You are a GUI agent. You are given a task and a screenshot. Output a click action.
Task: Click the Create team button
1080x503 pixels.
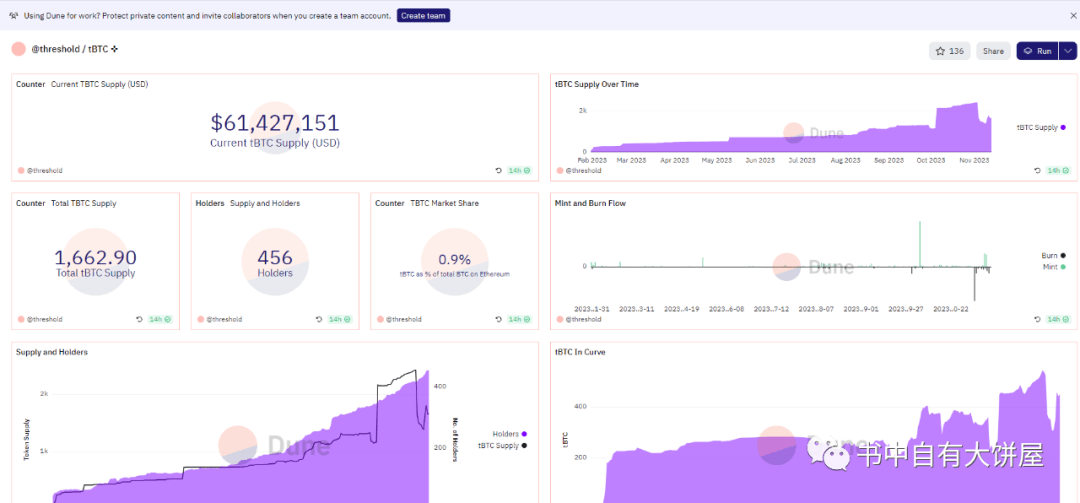point(424,15)
